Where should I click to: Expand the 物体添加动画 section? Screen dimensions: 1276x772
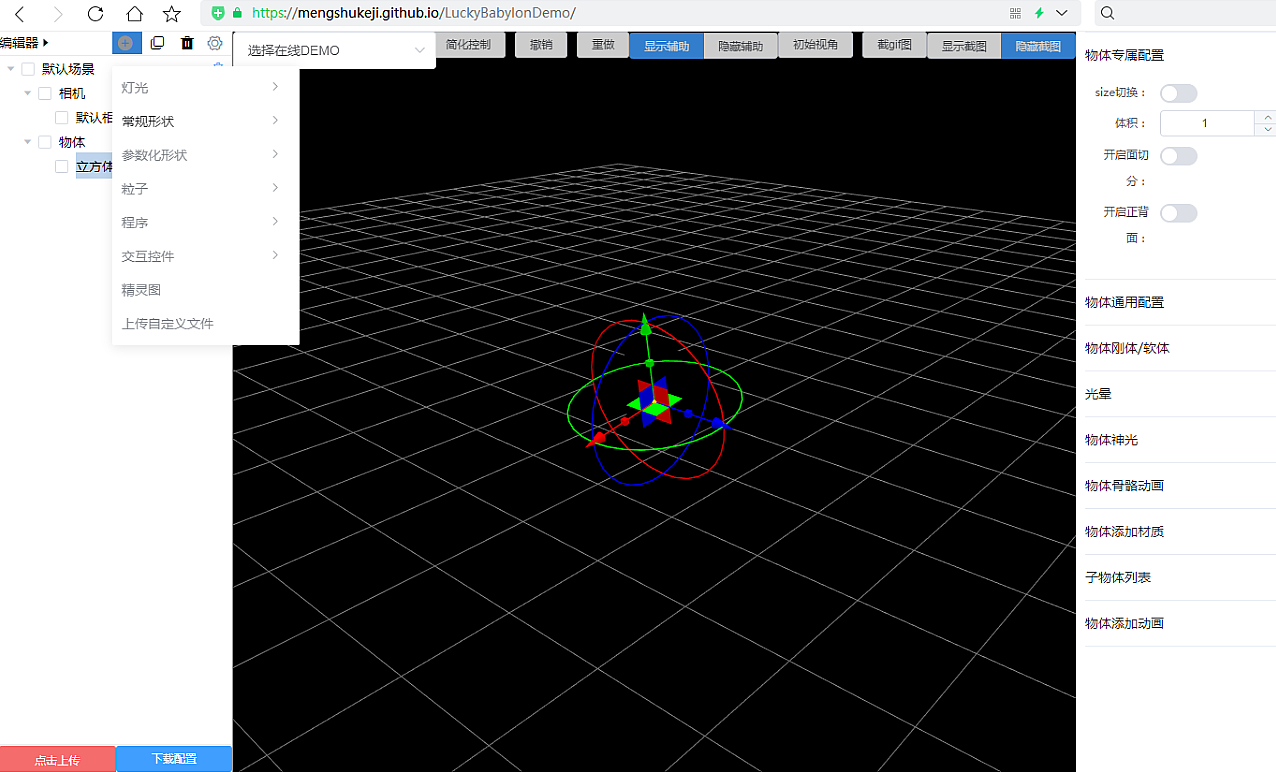coord(1180,623)
